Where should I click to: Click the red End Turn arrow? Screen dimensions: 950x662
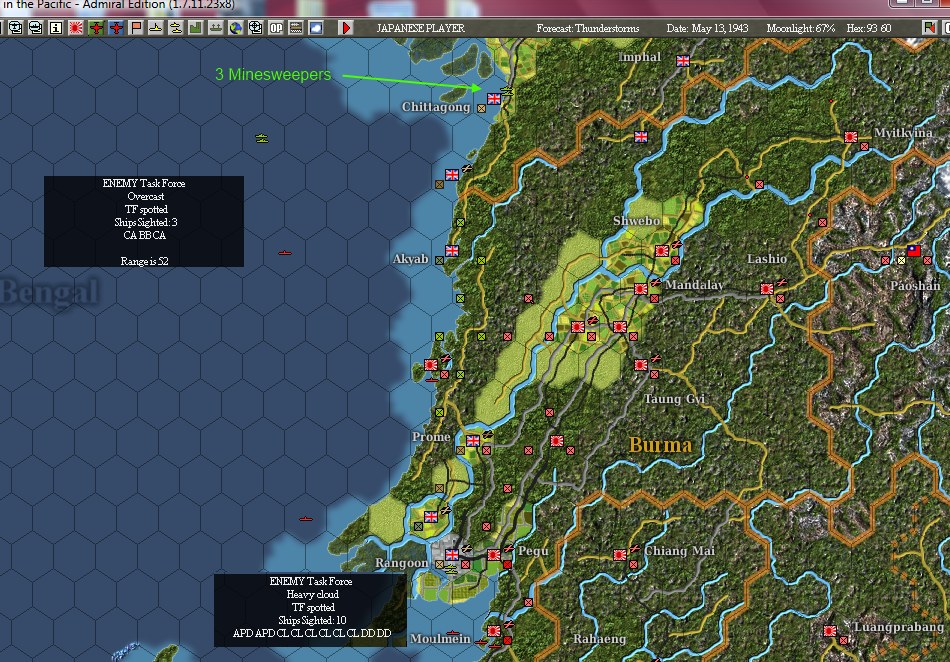tap(345, 28)
